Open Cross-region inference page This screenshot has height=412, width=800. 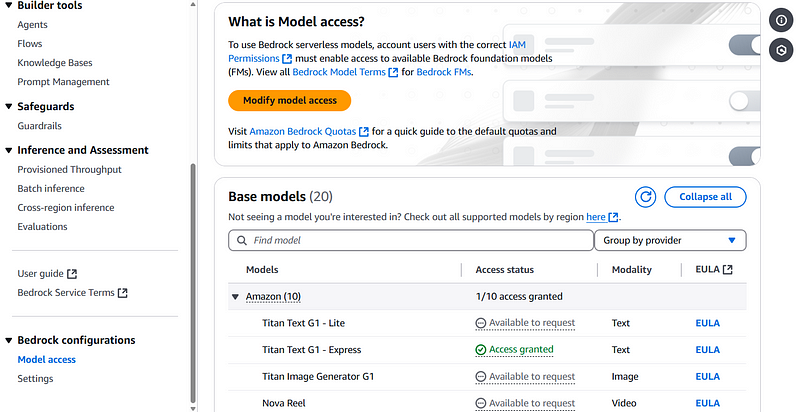(x=66, y=208)
